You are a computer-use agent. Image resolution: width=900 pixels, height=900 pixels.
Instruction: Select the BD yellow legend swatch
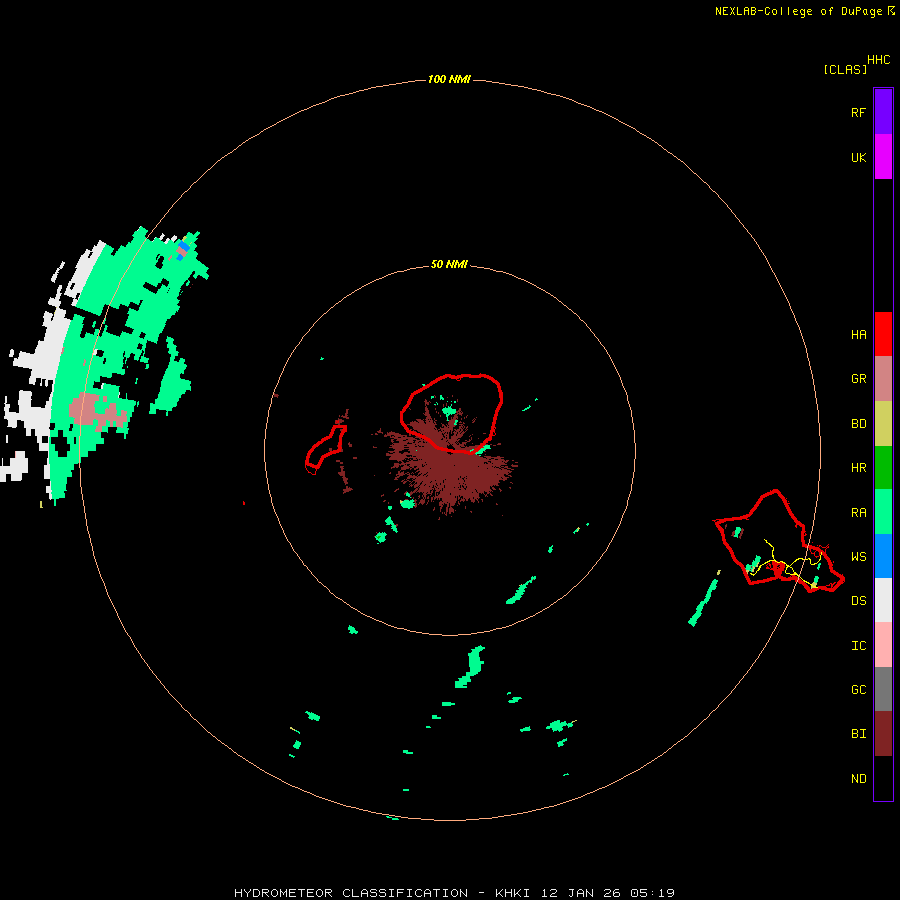point(883,424)
